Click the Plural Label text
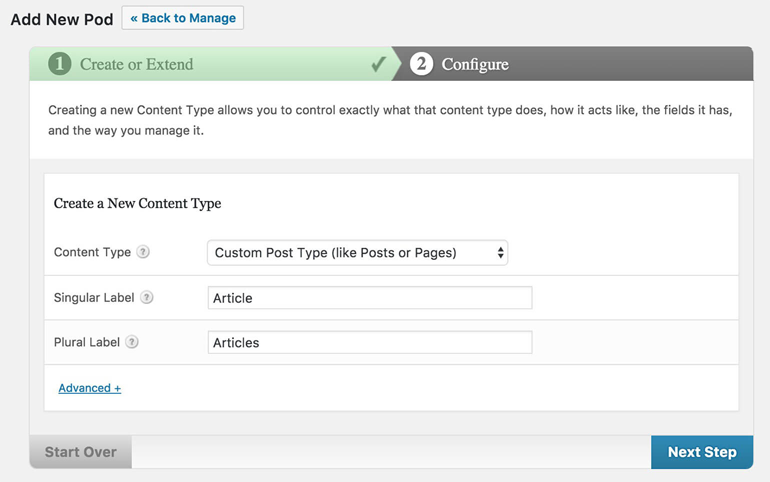 click(87, 342)
